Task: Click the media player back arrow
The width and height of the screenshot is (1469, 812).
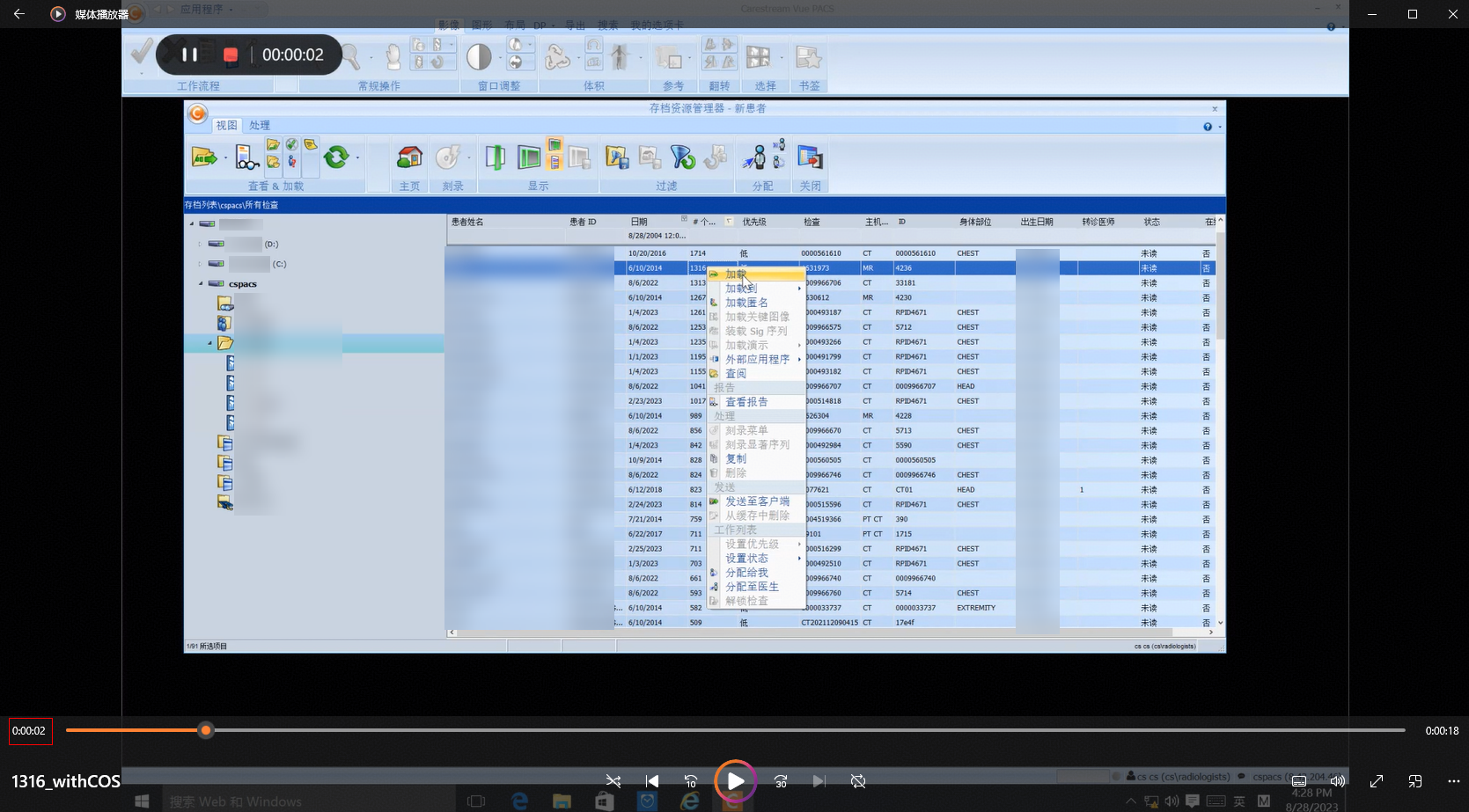Action: 19,14
